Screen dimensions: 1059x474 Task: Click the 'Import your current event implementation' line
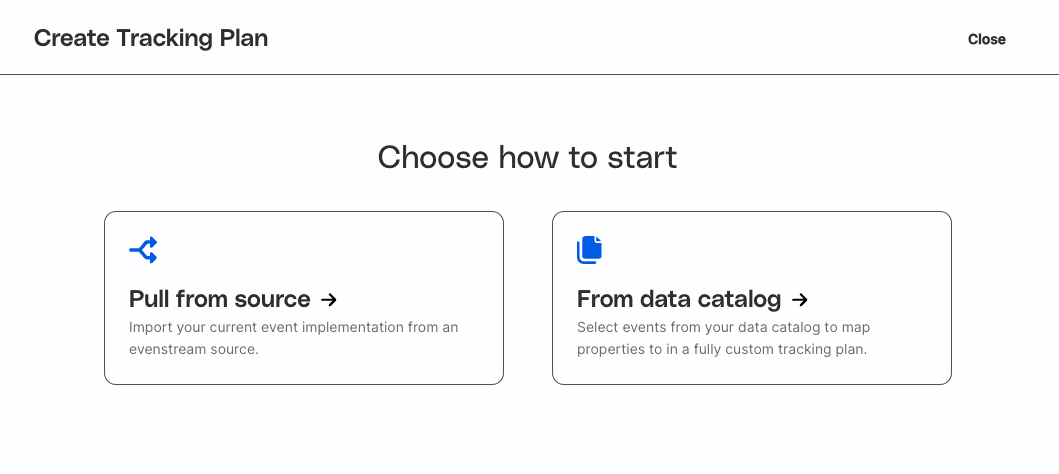tap(293, 327)
